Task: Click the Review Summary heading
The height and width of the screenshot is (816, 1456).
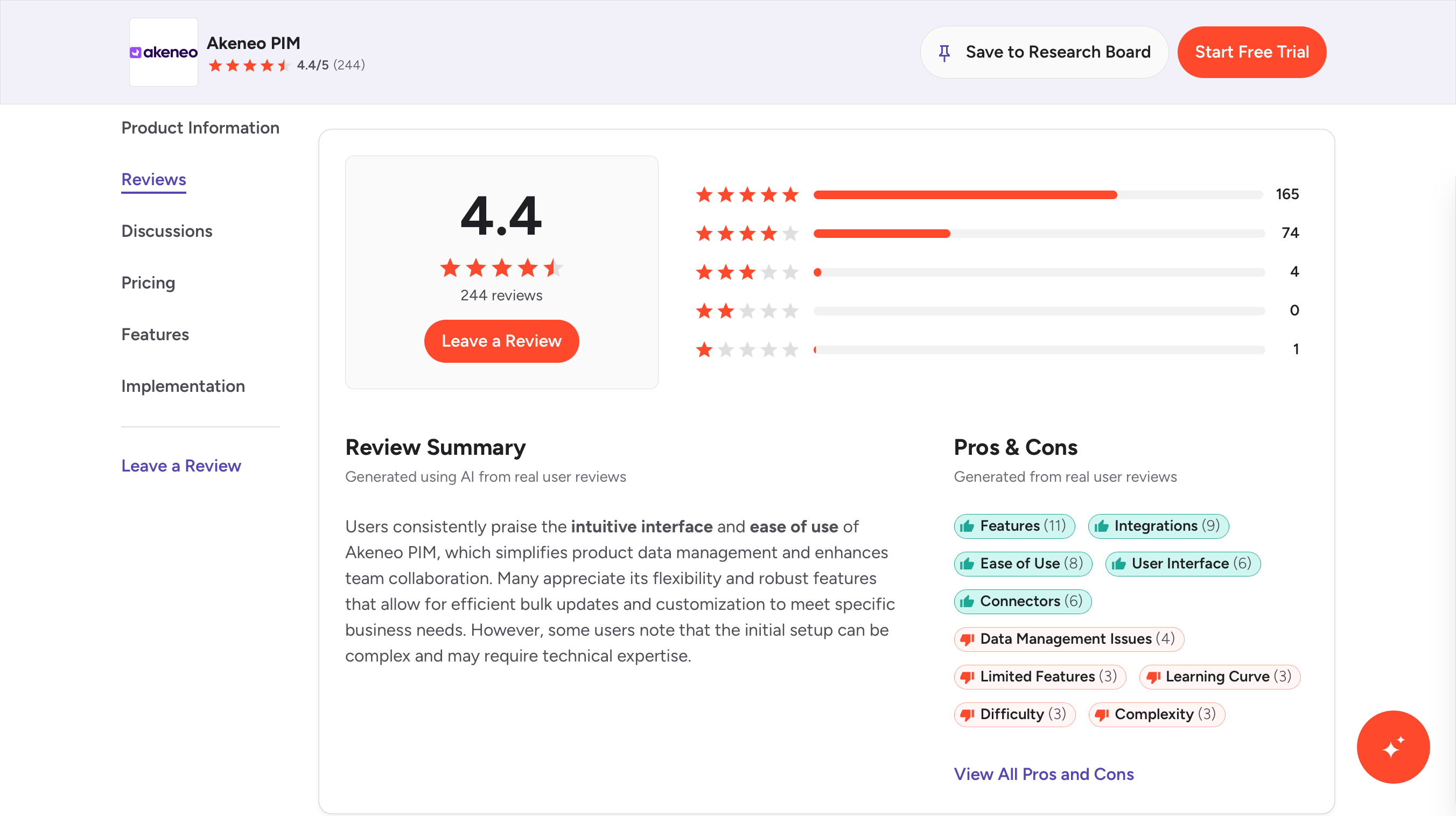Action: tap(435, 447)
